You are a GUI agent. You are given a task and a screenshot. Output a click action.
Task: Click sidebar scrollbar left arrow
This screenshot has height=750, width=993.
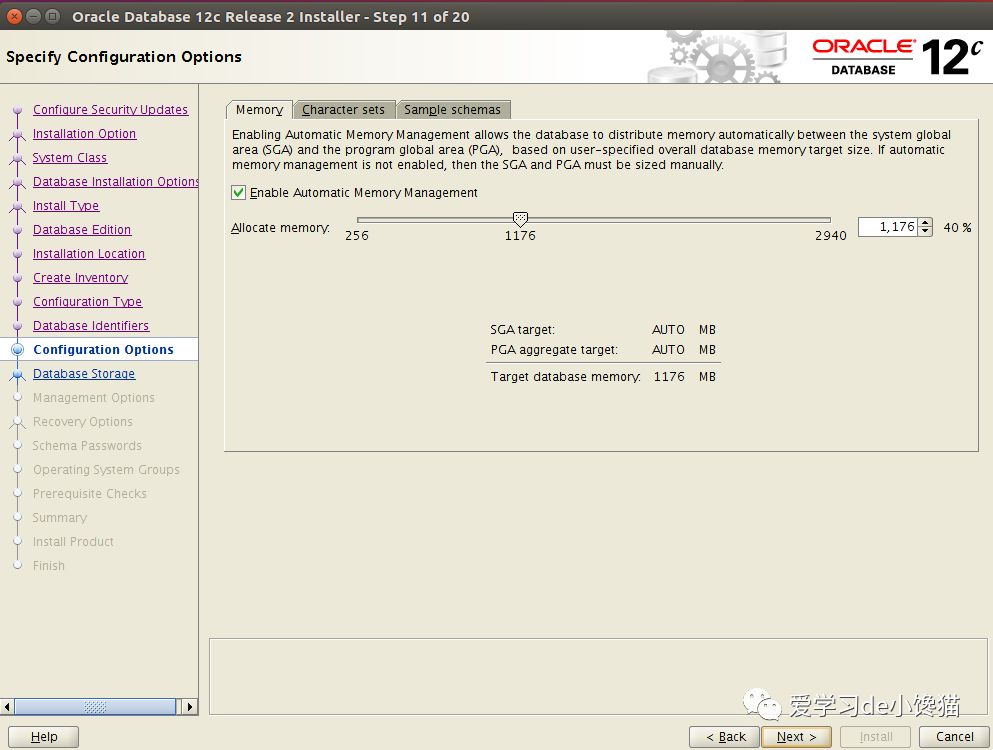7,706
